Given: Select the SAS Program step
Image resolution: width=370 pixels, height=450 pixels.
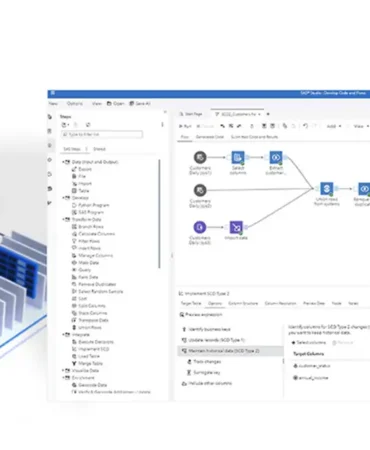Looking at the screenshot, I should point(88,213).
